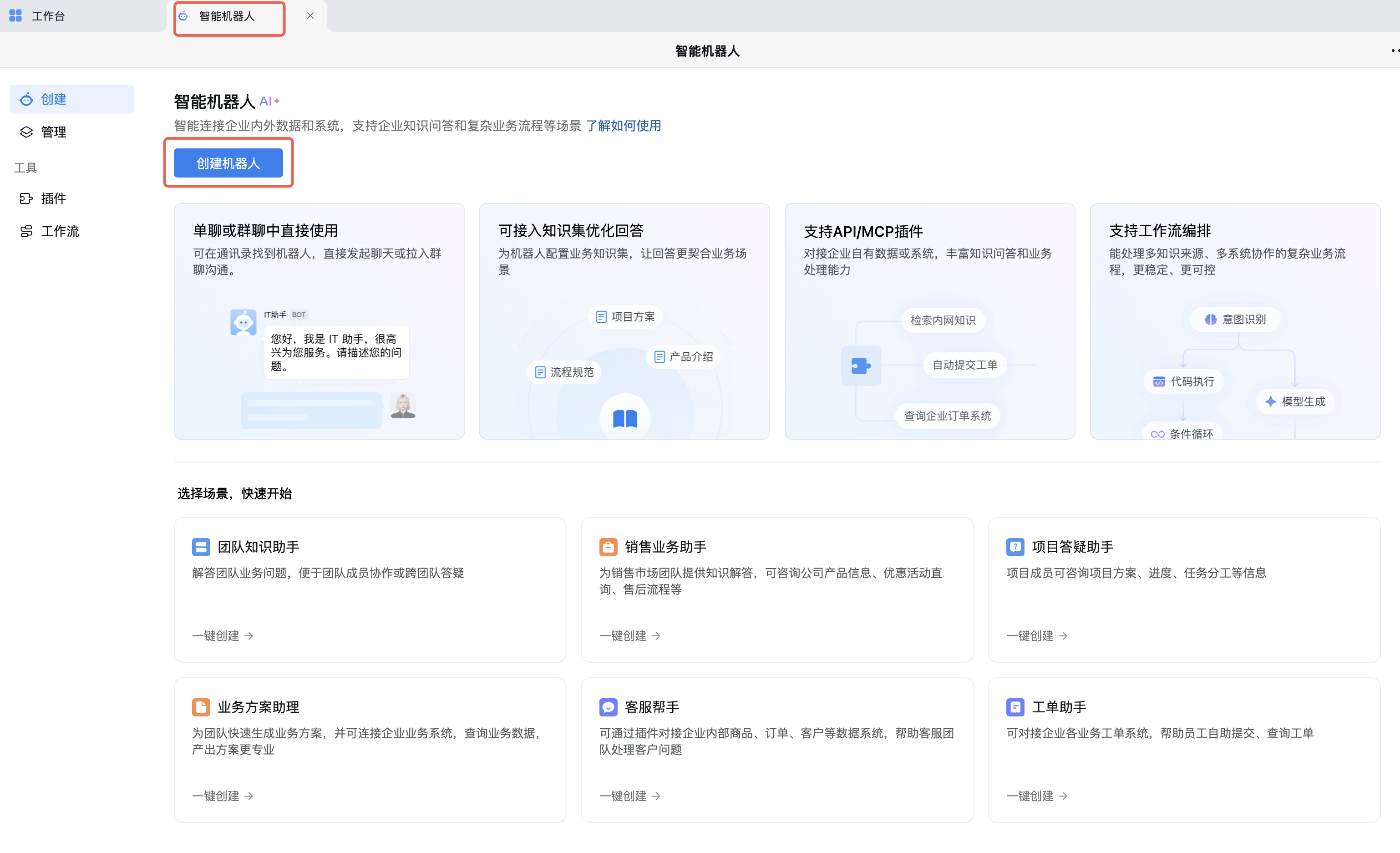Open the 工作流 workflow icon
Screen dimensions: 1400x853
tap(26, 231)
